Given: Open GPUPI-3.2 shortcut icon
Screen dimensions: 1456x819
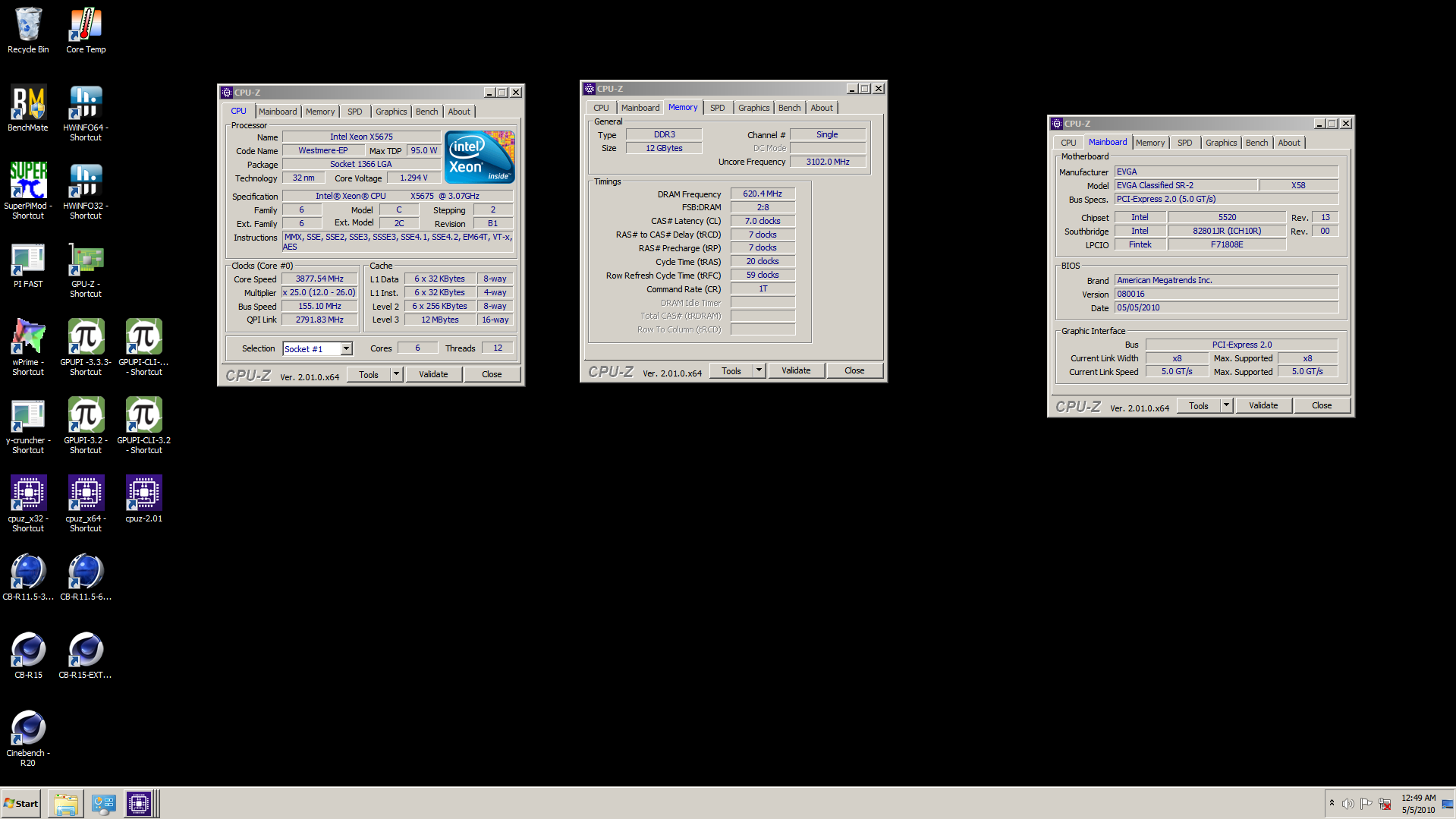Looking at the screenshot, I should 86,426.
